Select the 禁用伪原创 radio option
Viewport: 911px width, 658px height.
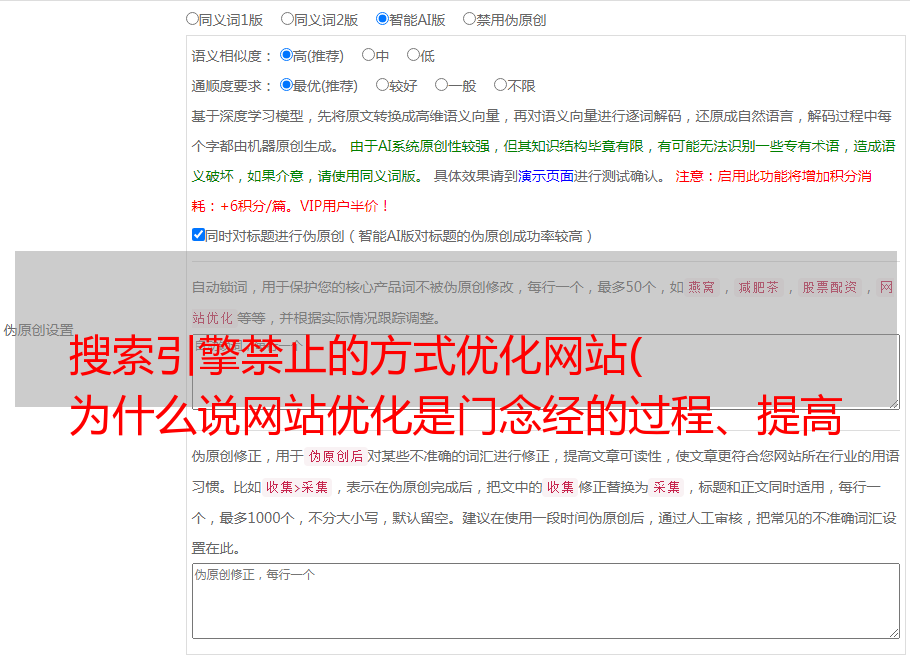coord(469,19)
